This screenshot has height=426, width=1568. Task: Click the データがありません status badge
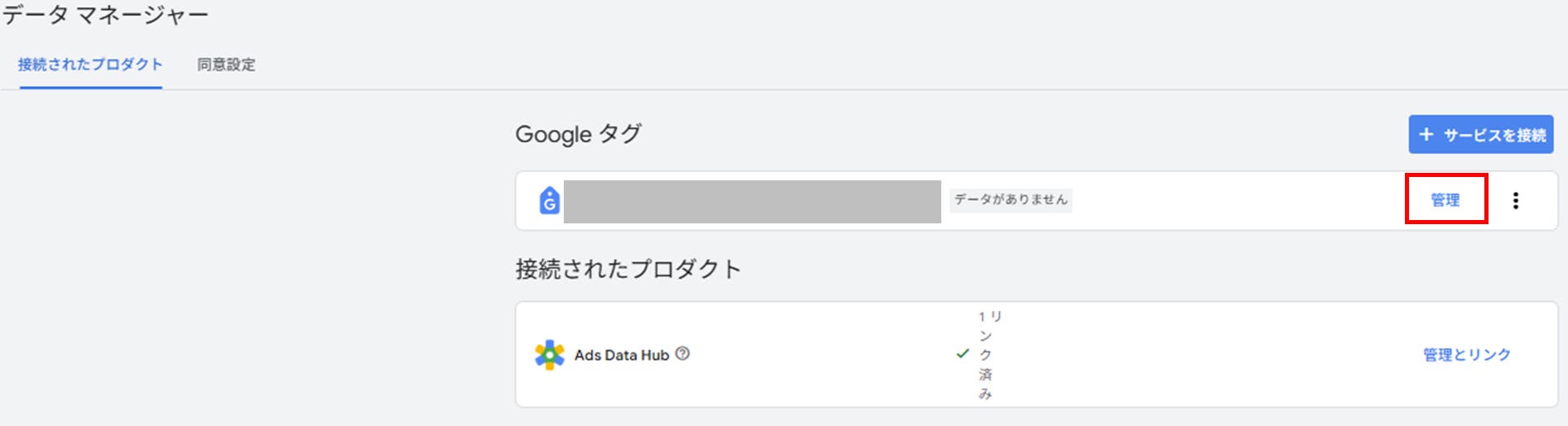[x=1011, y=199]
